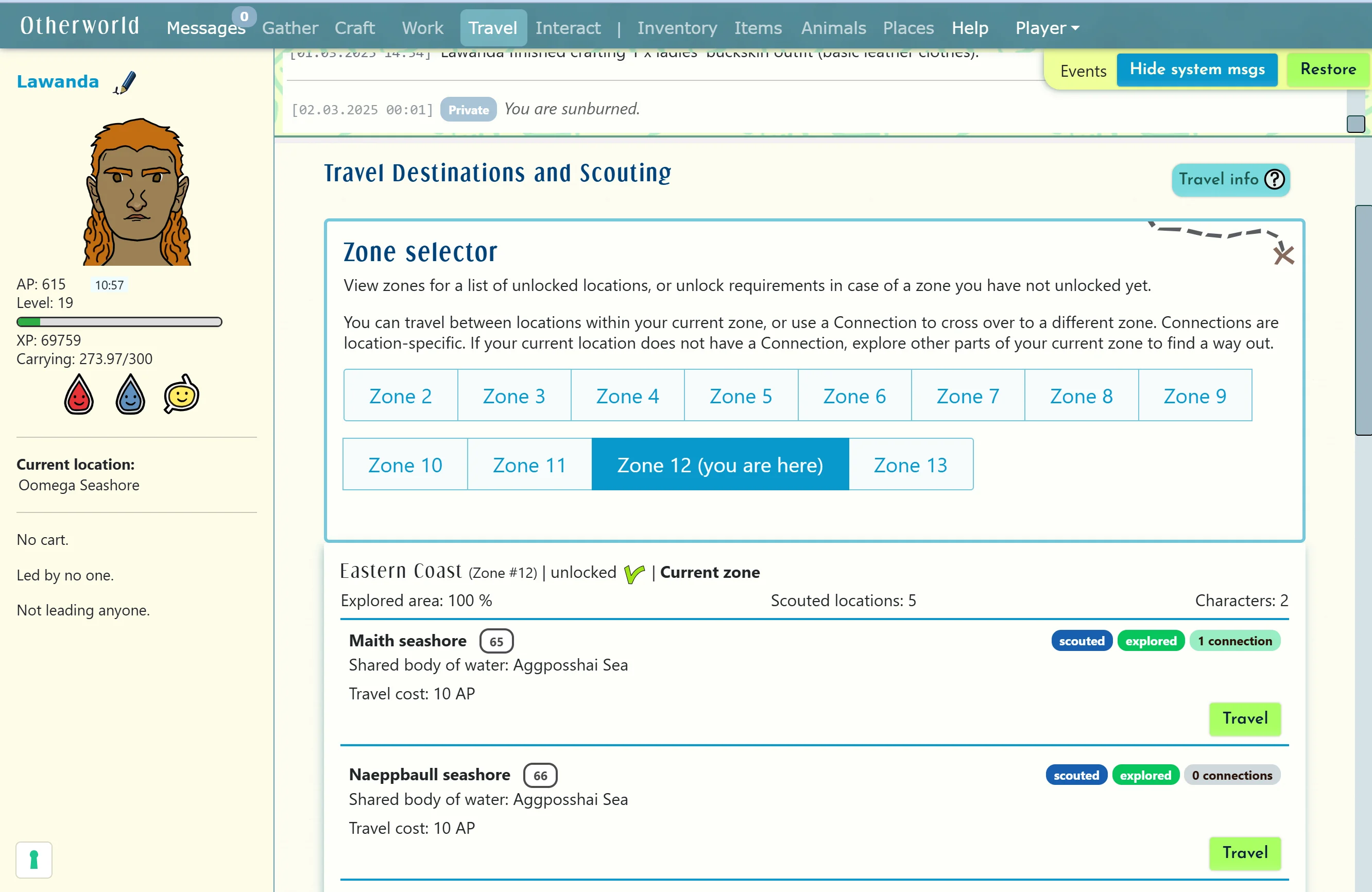
Task: Click the Private message toggle label
Action: pyautogui.click(x=468, y=109)
